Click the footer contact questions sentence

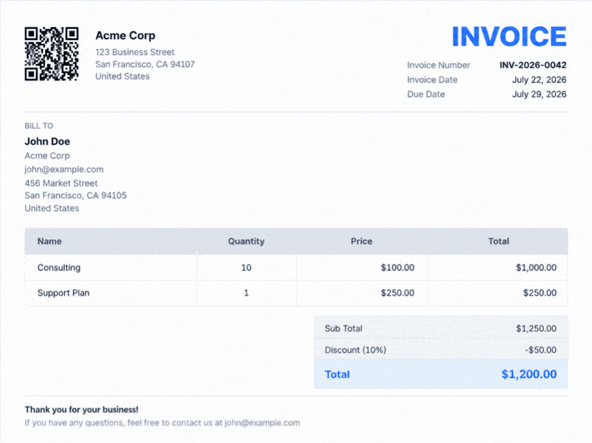click(x=162, y=423)
